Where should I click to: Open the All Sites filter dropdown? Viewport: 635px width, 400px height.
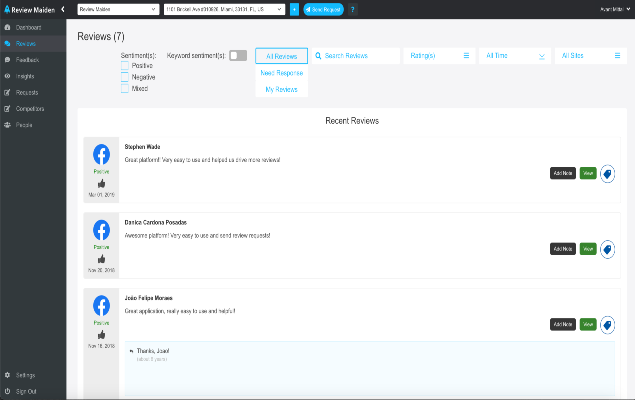(x=591, y=55)
